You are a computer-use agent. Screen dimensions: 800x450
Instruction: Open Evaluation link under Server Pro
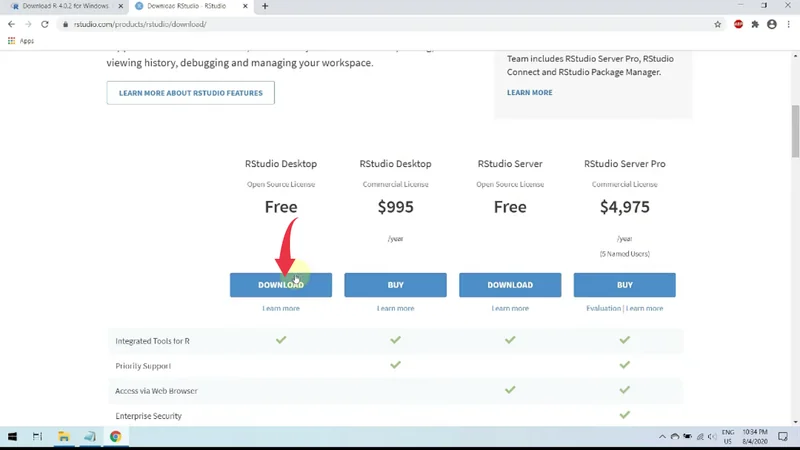click(603, 308)
